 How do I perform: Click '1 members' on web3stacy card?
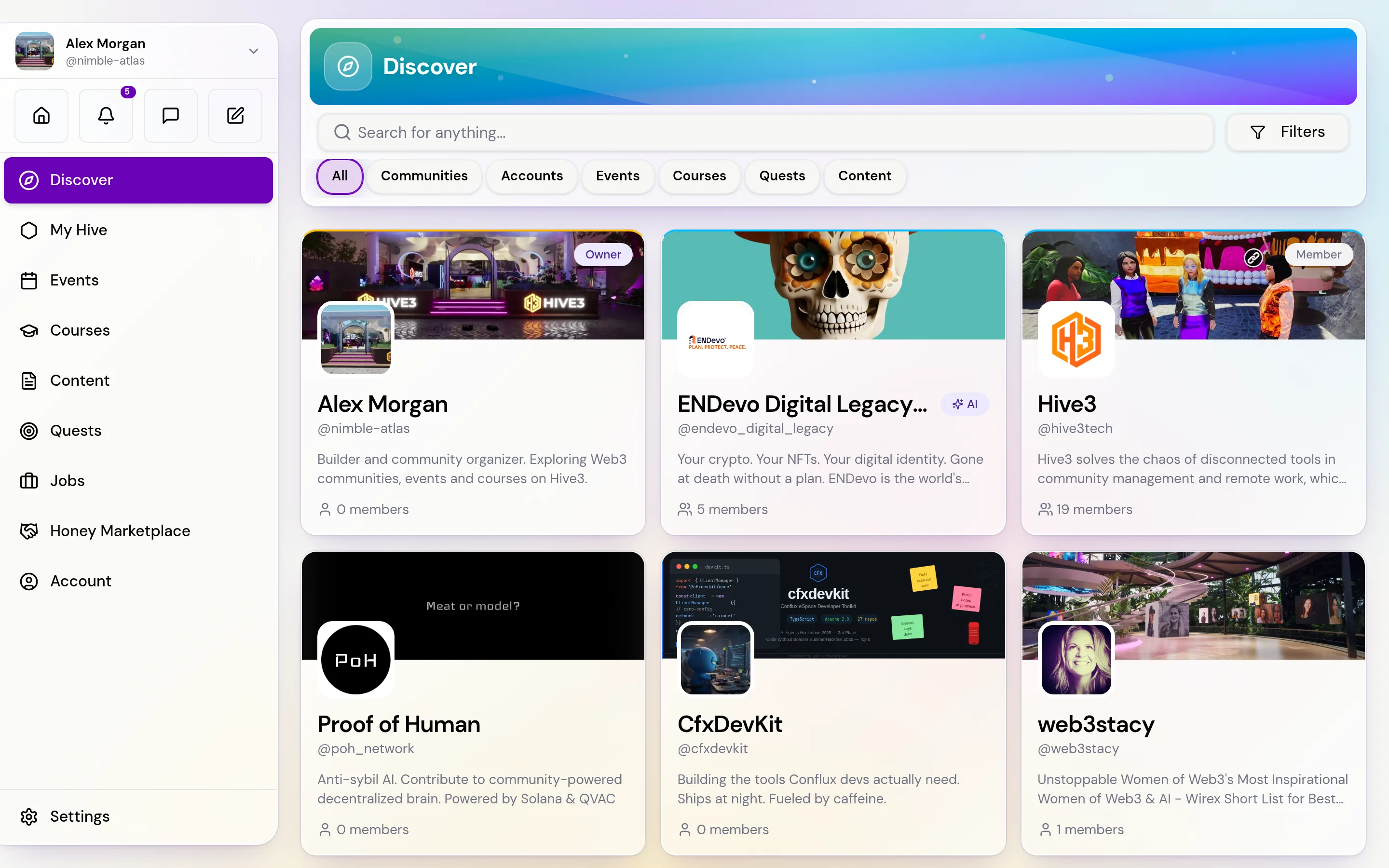pos(1090,829)
